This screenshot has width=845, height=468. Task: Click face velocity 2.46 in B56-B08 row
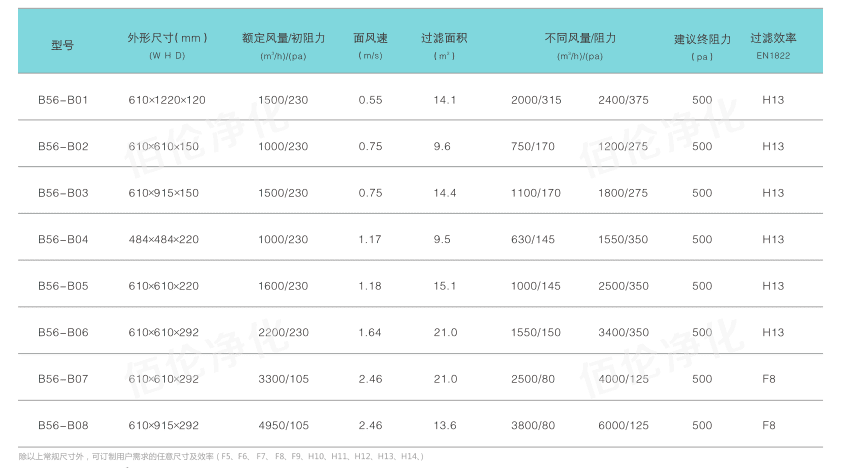[x=370, y=425]
